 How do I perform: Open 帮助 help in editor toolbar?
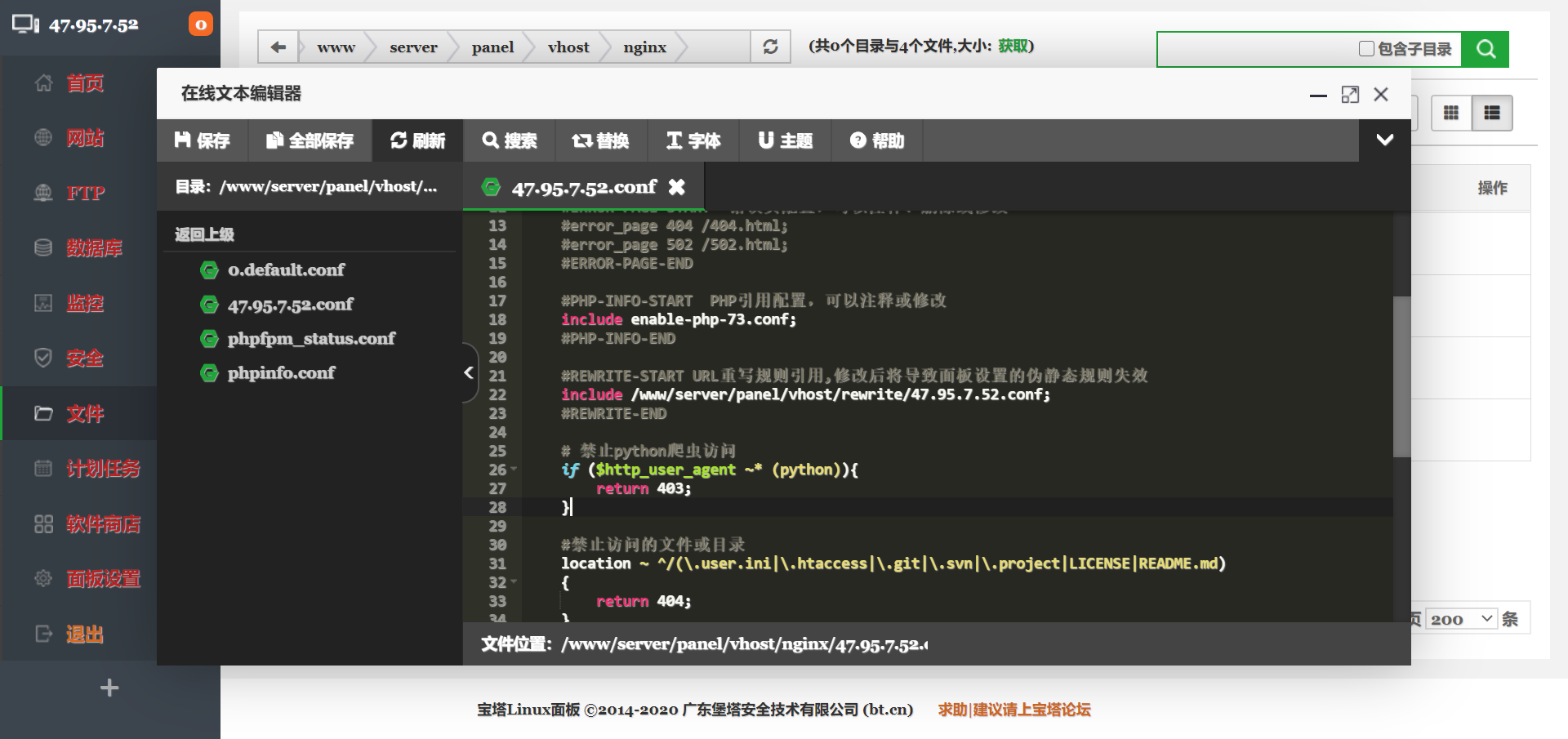point(877,140)
